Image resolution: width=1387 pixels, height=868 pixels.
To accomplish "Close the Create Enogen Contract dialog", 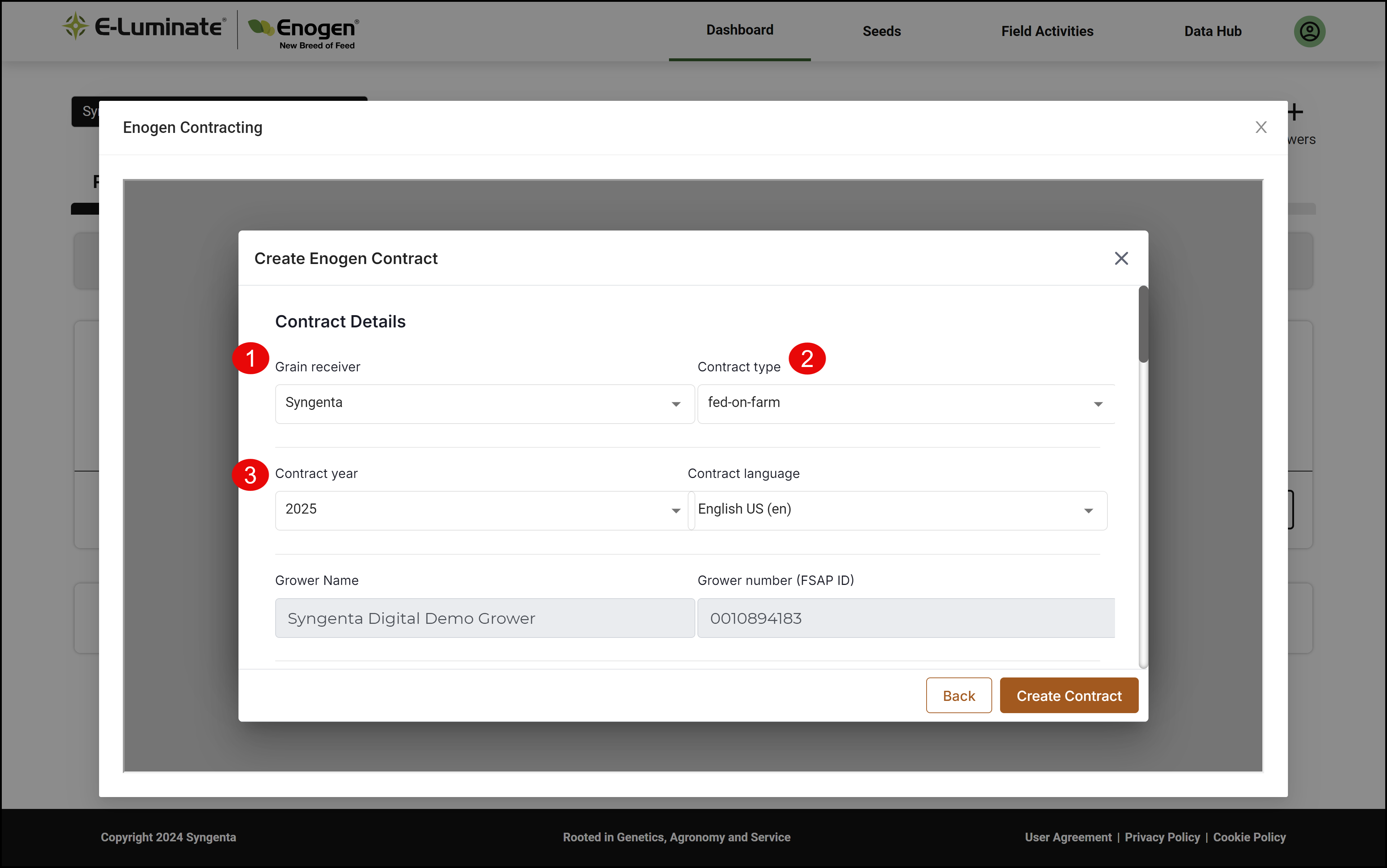I will pos(1121,258).
